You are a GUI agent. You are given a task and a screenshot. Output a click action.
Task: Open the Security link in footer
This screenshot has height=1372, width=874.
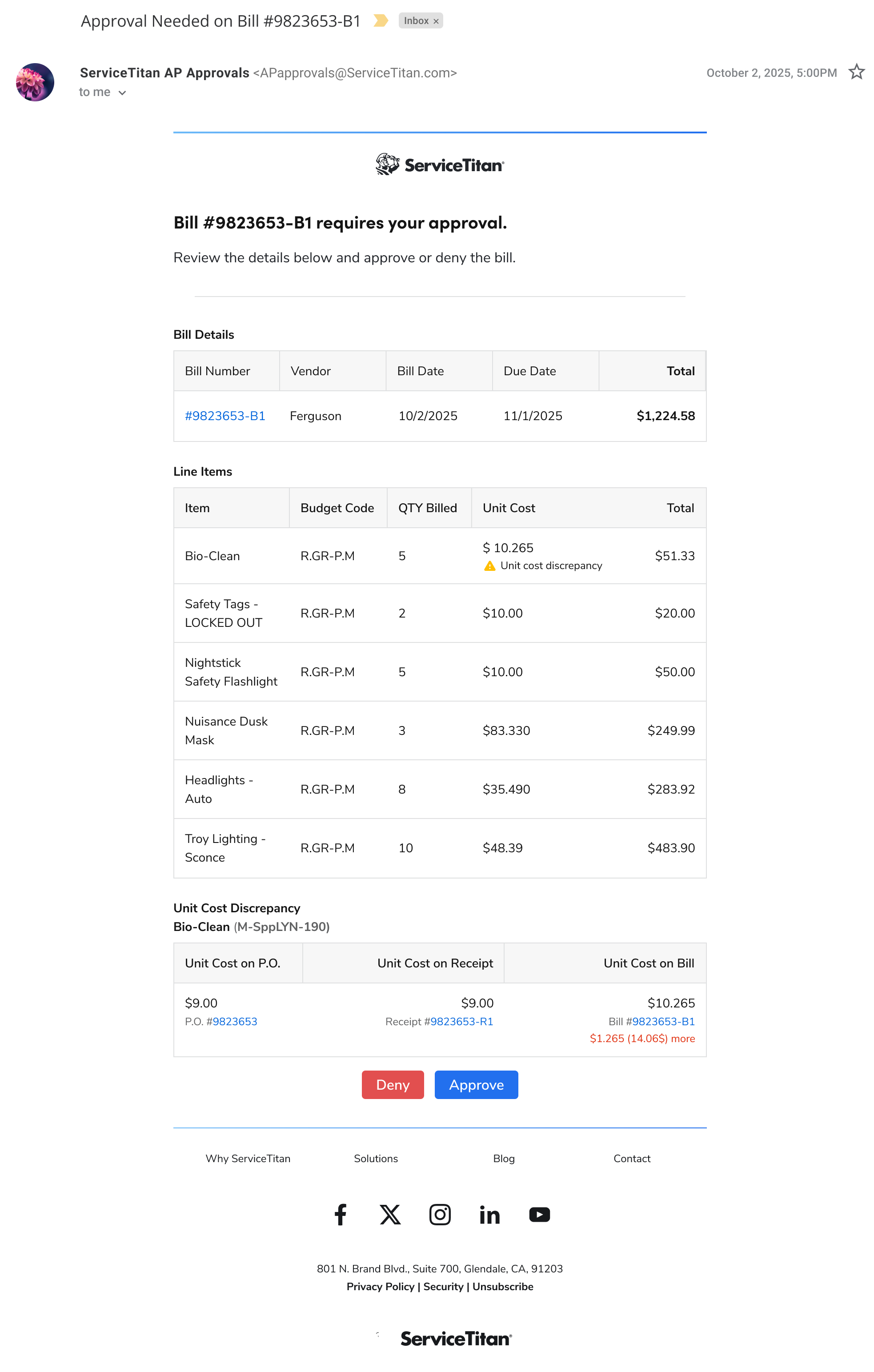[443, 1287]
